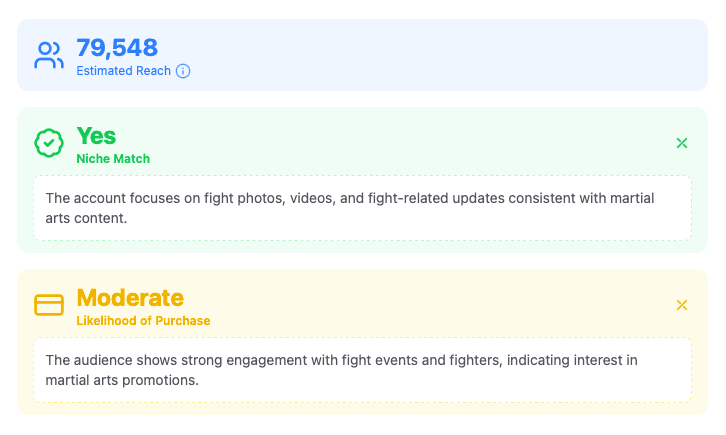The width and height of the screenshot is (726, 435).
Task: Click the yellow credit card icon
Action: (x=49, y=305)
